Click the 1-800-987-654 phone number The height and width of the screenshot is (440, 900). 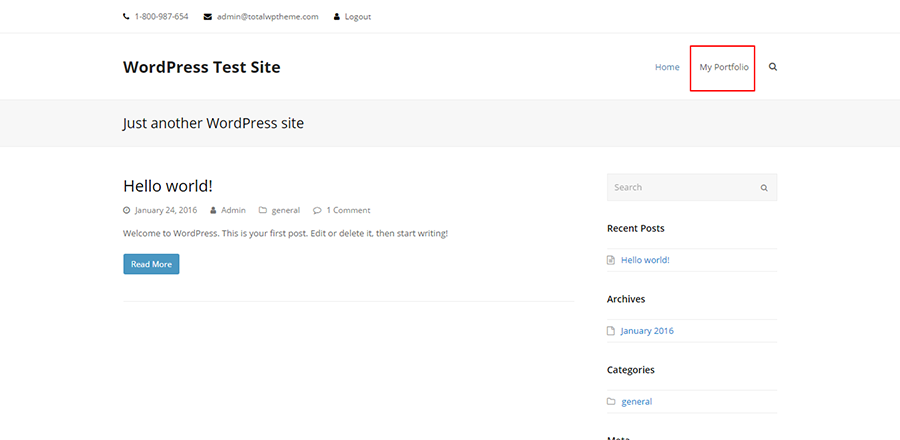point(161,17)
